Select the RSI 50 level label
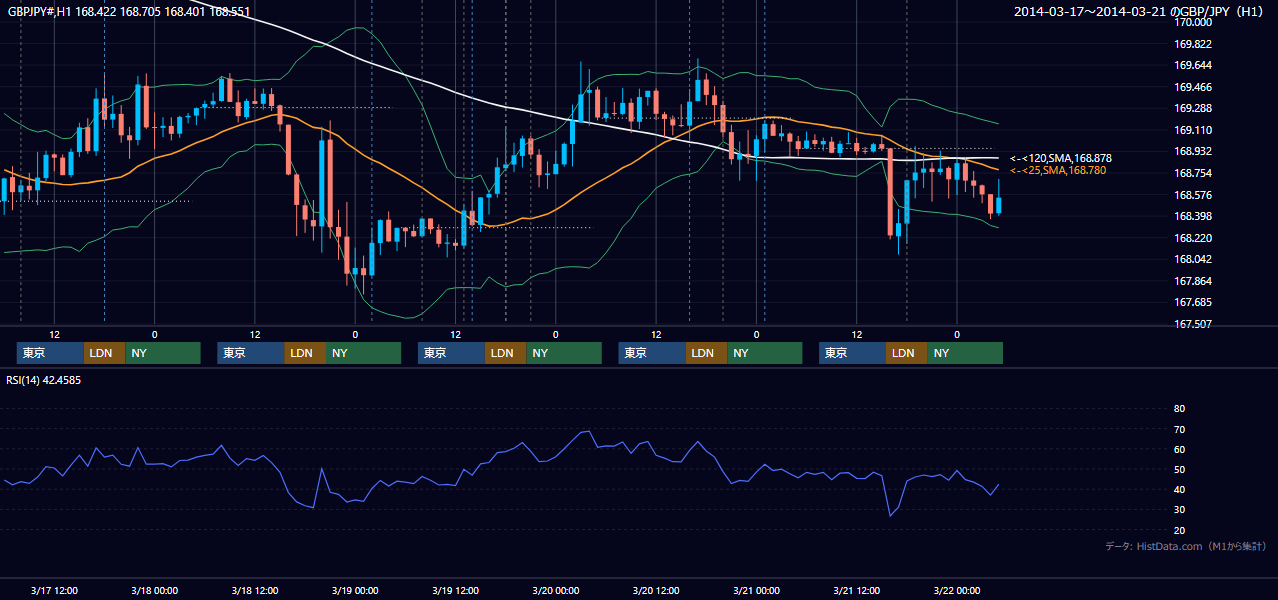This screenshot has height=600, width=1278. click(1179, 469)
